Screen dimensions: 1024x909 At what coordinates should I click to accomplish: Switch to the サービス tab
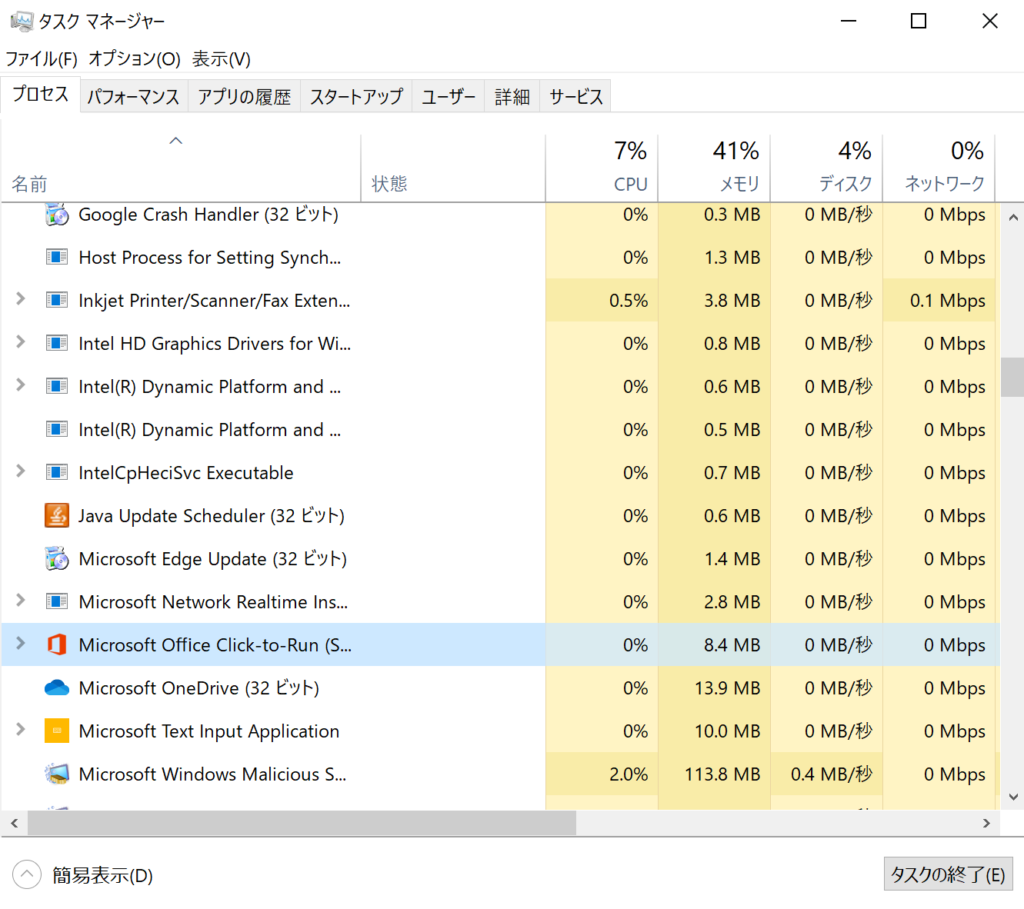click(576, 97)
